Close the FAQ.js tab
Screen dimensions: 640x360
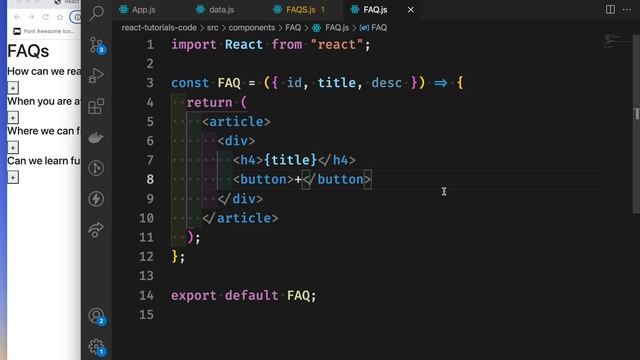tap(411, 10)
